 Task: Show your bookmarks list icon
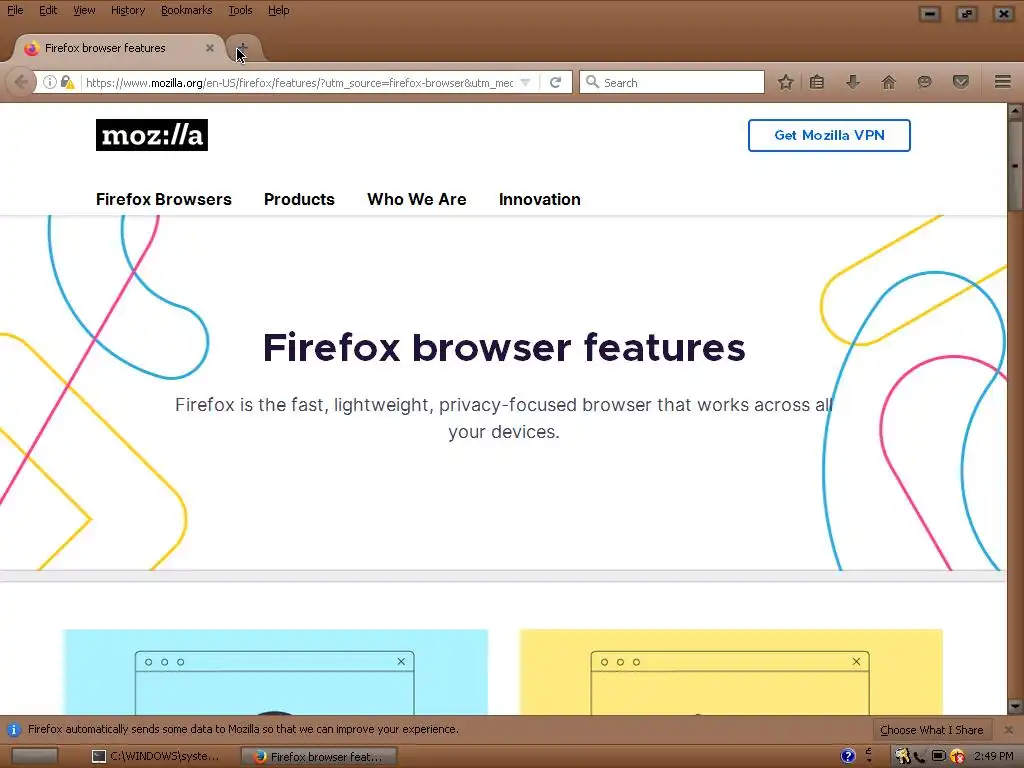tap(817, 82)
